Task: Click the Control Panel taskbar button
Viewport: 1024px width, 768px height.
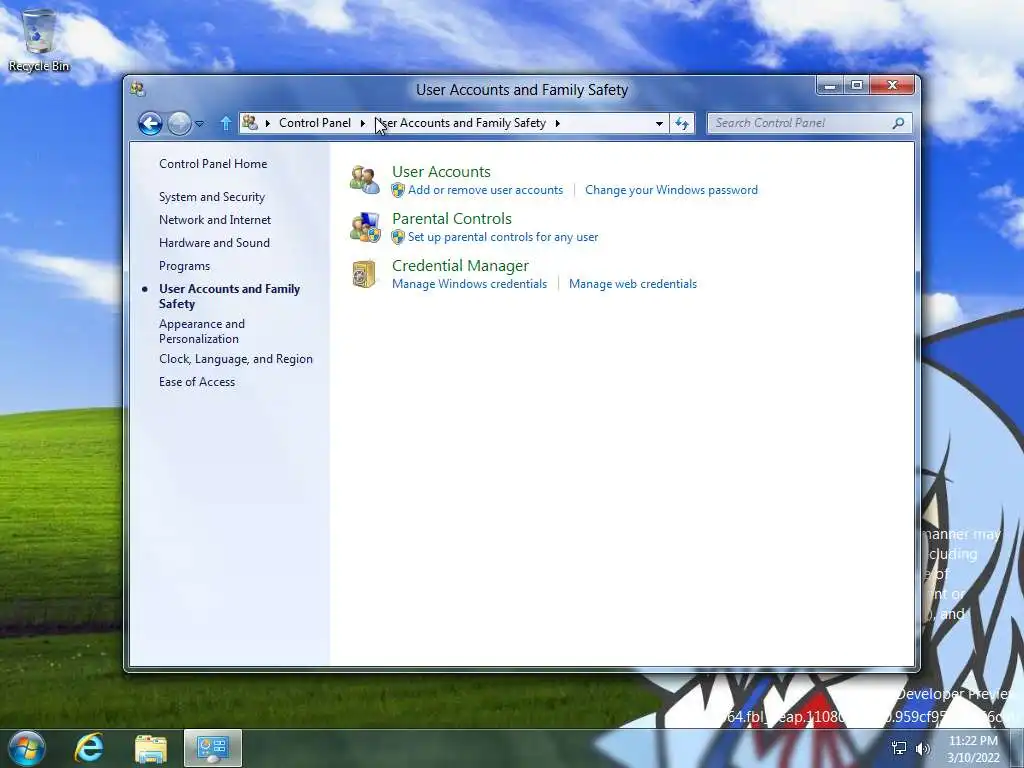Action: [x=213, y=748]
